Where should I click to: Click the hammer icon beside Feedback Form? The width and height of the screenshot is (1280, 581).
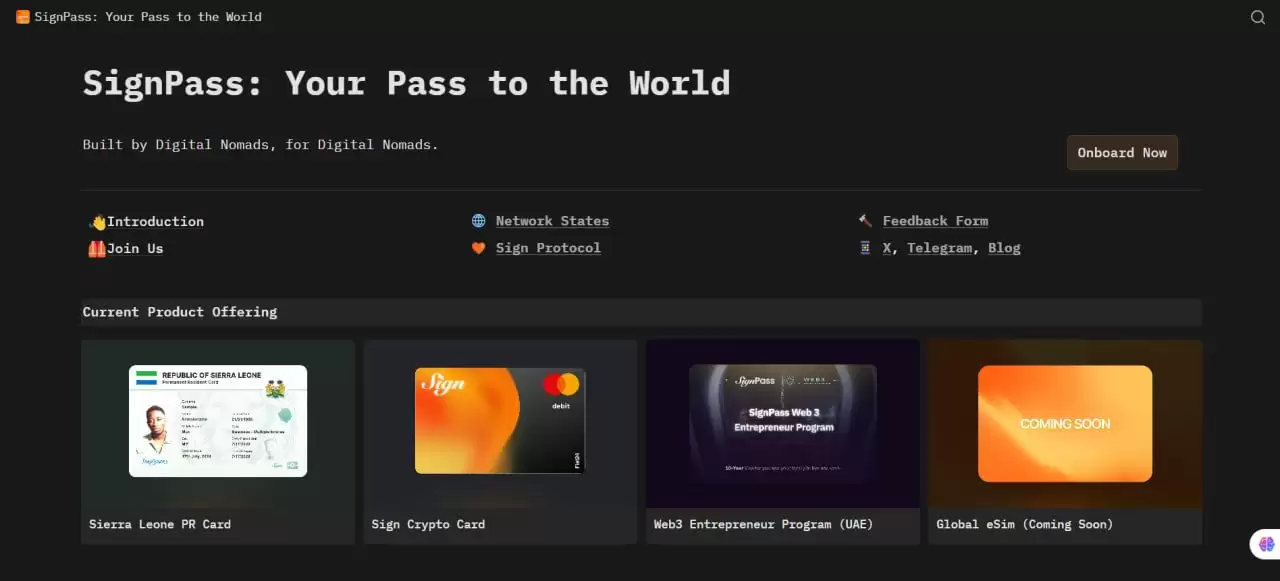point(865,221)
